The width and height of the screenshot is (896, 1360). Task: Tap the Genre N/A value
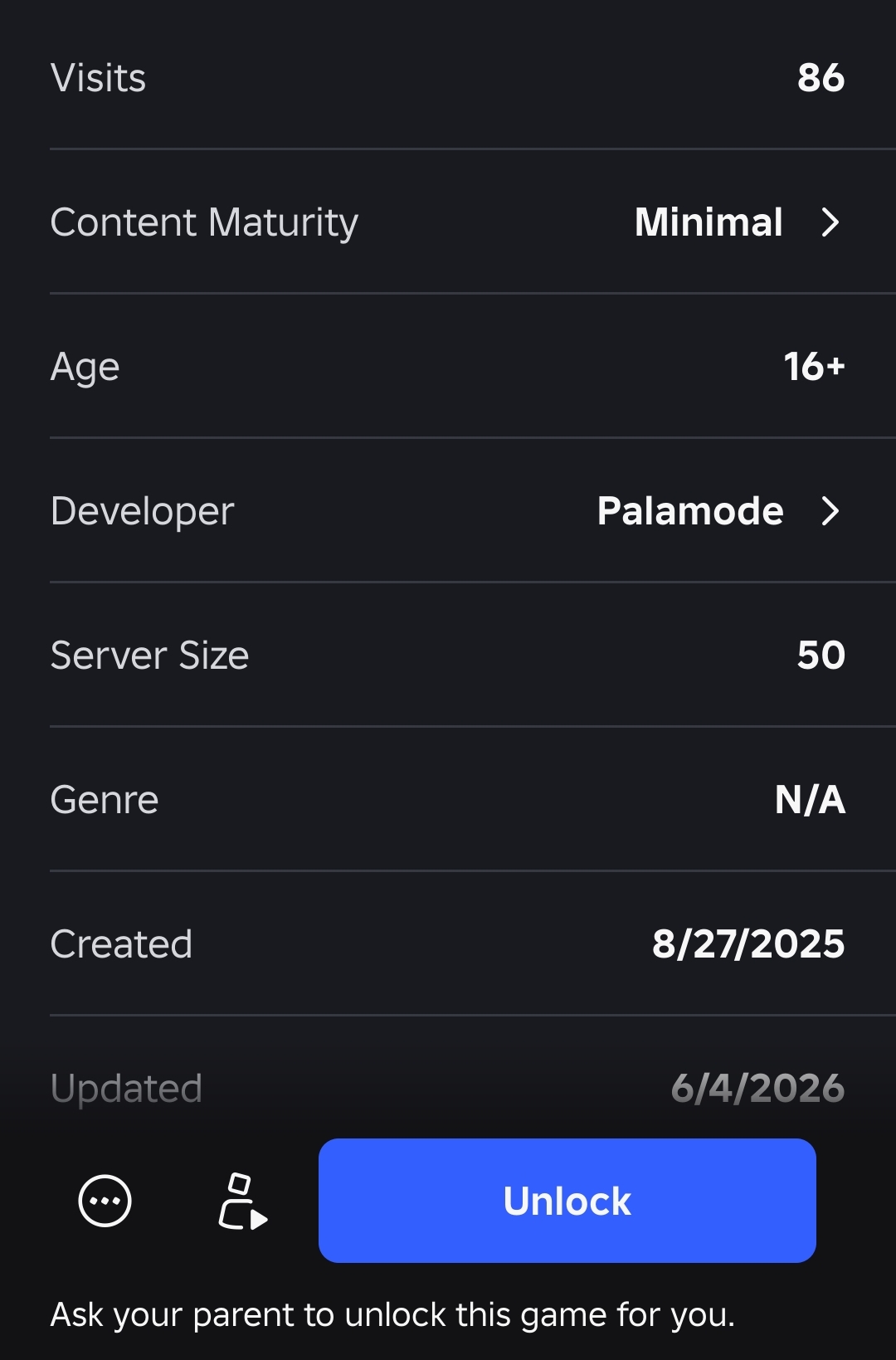pyautogui.click(x=810, y=800)
